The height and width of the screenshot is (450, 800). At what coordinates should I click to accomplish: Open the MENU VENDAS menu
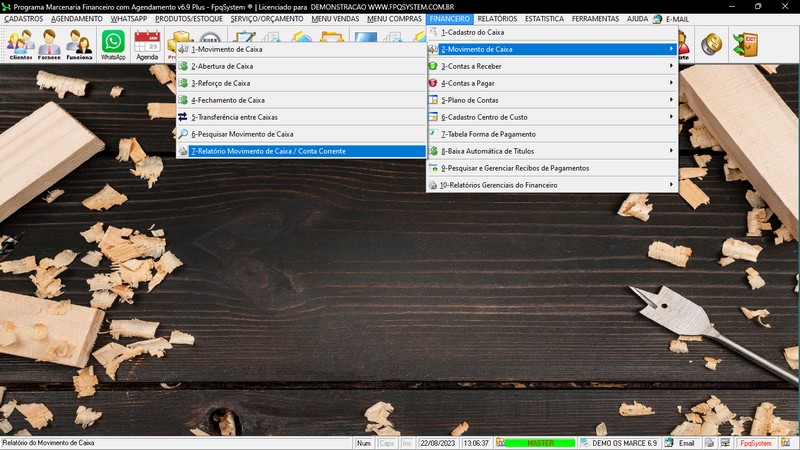(335, 19)
